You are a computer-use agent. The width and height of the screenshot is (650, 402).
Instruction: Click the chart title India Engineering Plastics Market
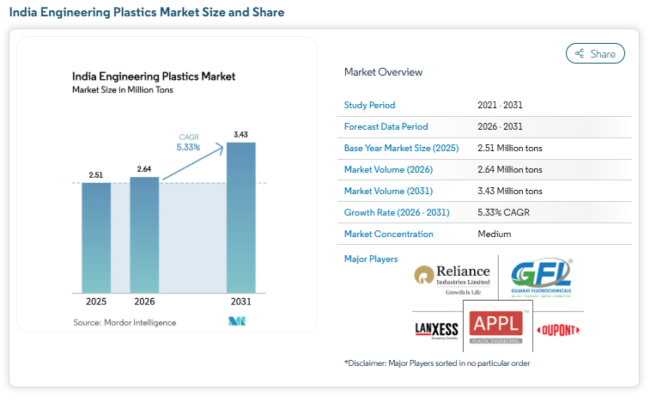[153, 77]
